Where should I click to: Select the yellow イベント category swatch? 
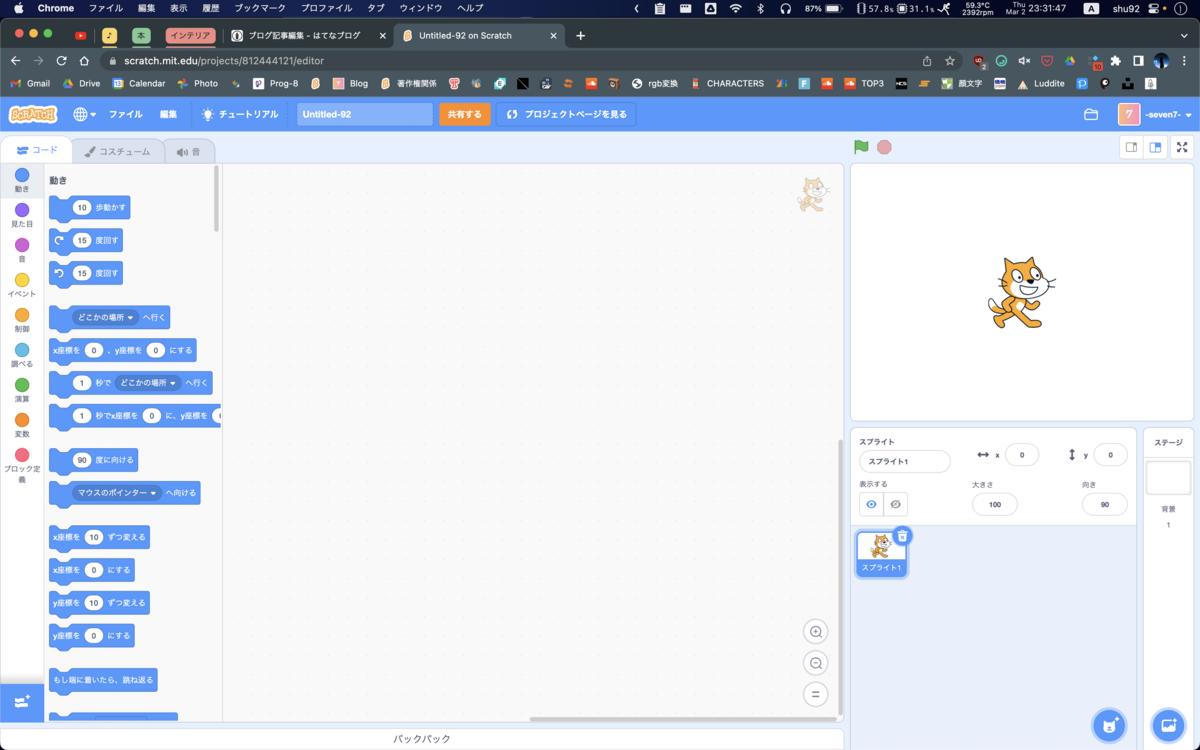point(22,281)
